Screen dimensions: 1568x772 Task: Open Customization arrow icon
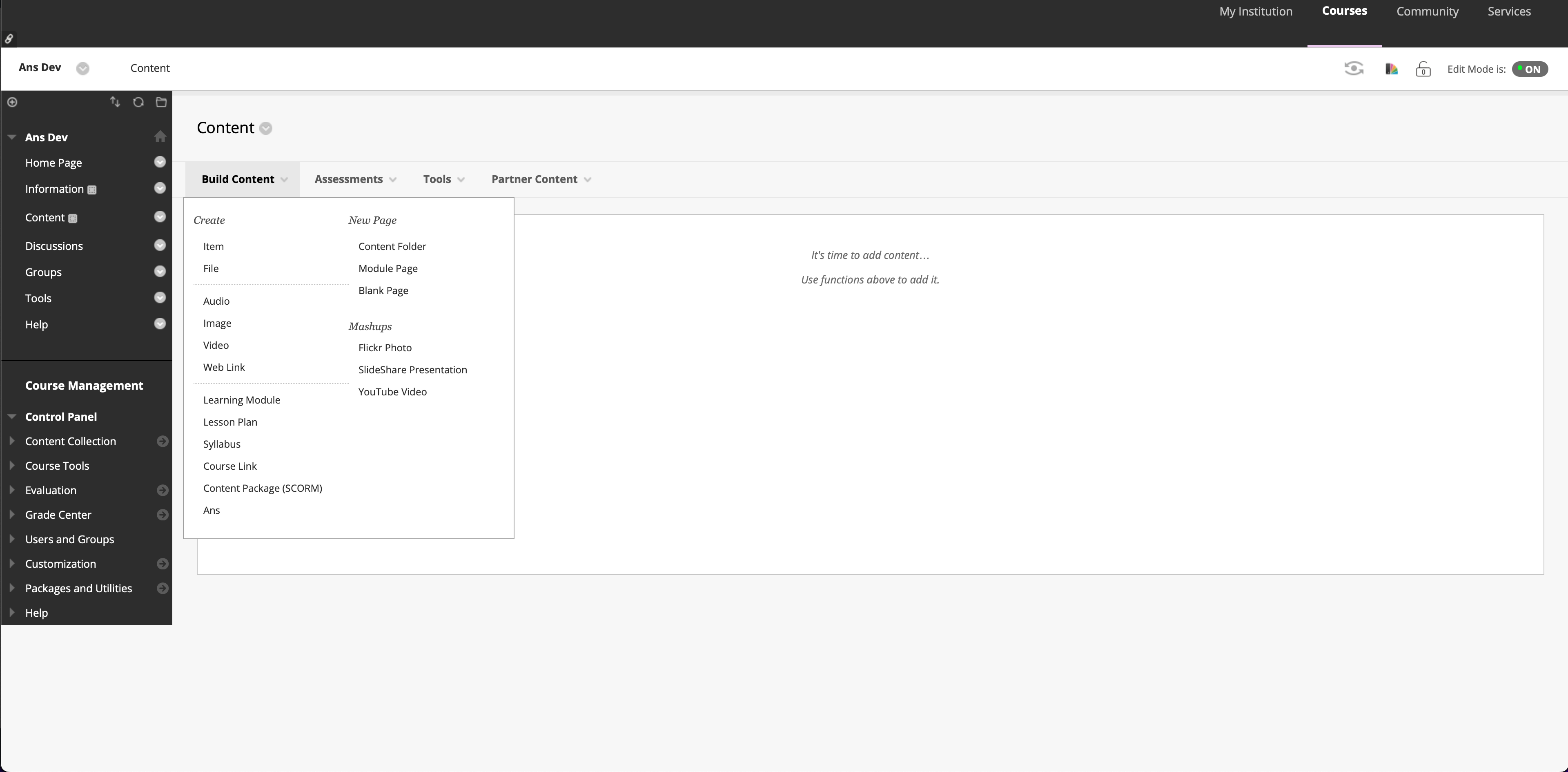[163, 564]
